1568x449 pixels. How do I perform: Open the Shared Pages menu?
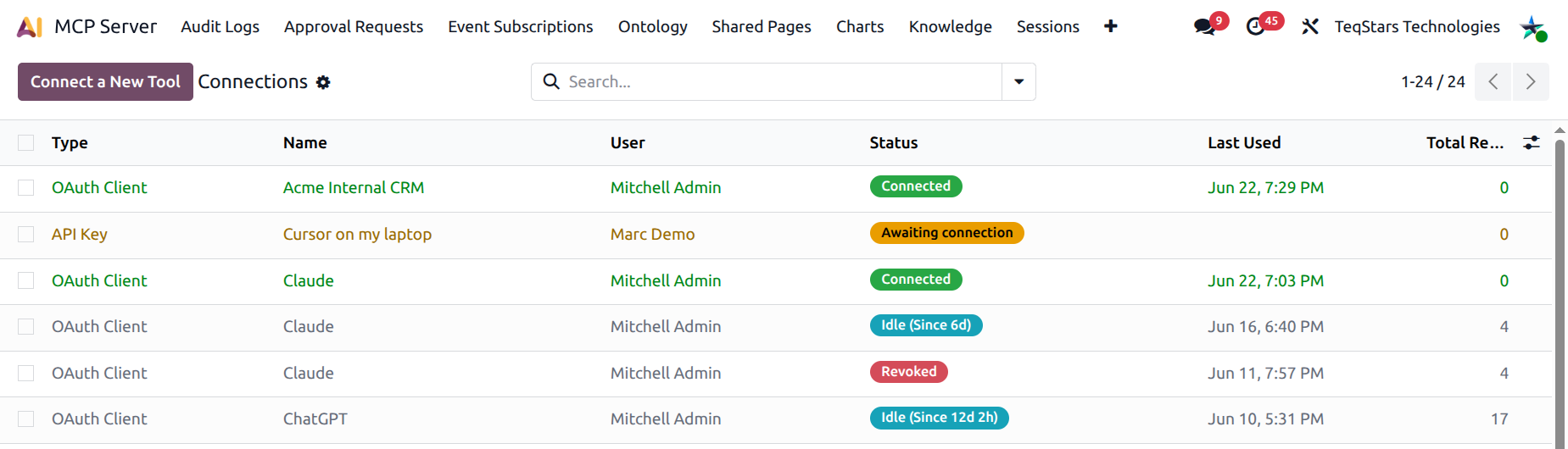[x=762, y=26]
